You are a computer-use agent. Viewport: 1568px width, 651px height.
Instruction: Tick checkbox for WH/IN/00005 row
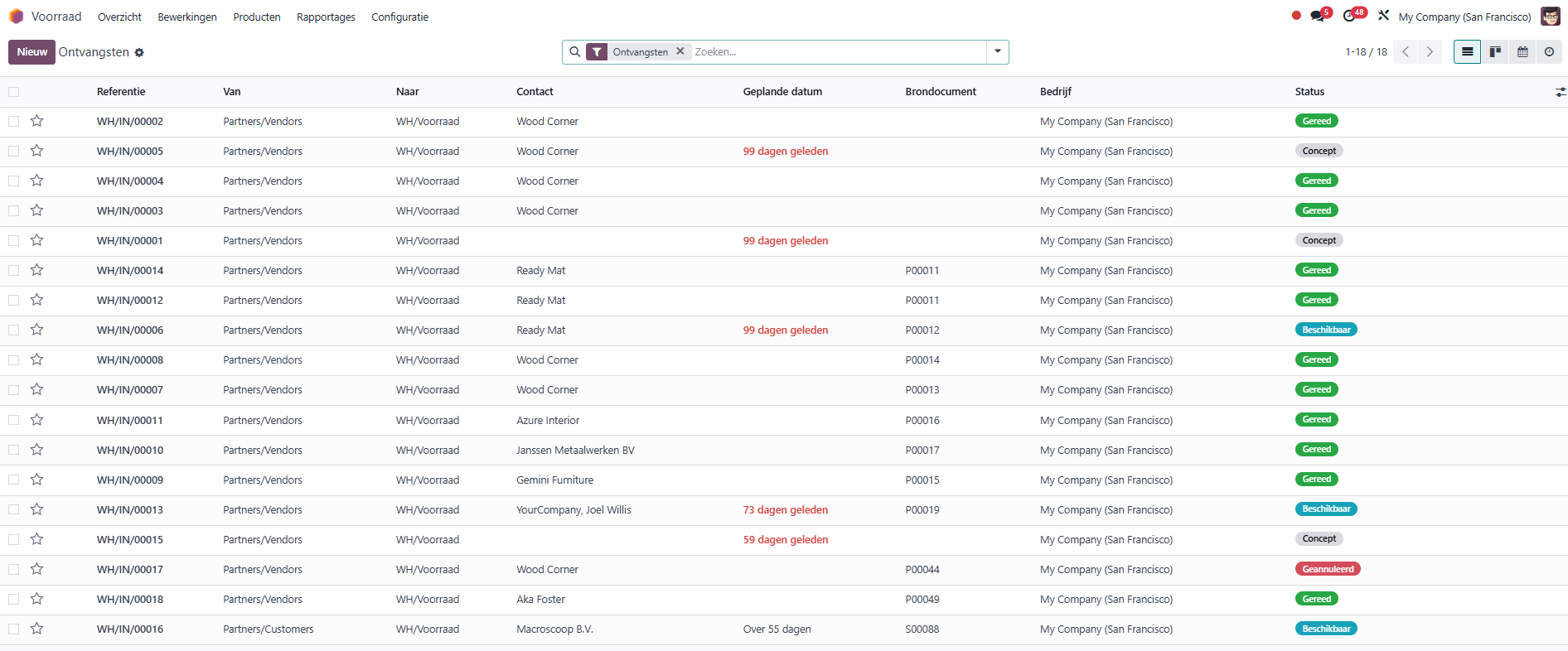(13, 151)
